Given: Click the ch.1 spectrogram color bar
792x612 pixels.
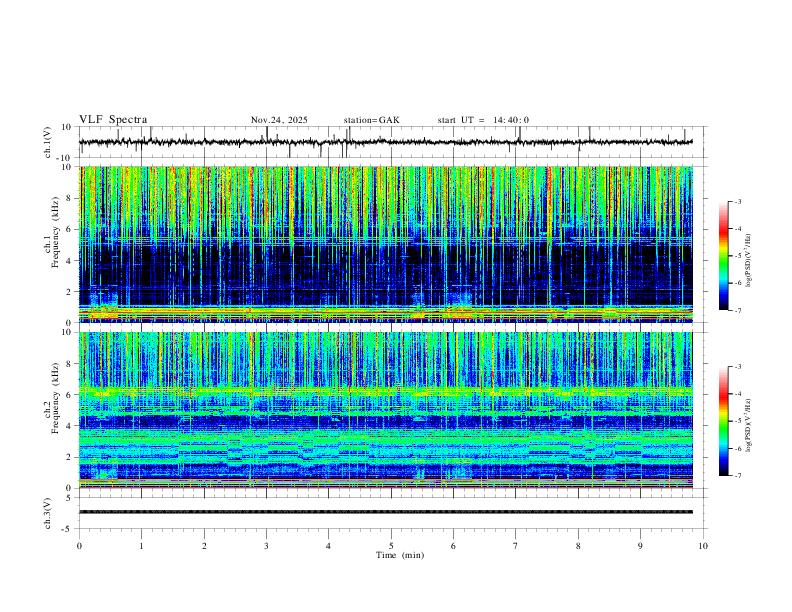Looking at the screenshot, I should (723, 256).
